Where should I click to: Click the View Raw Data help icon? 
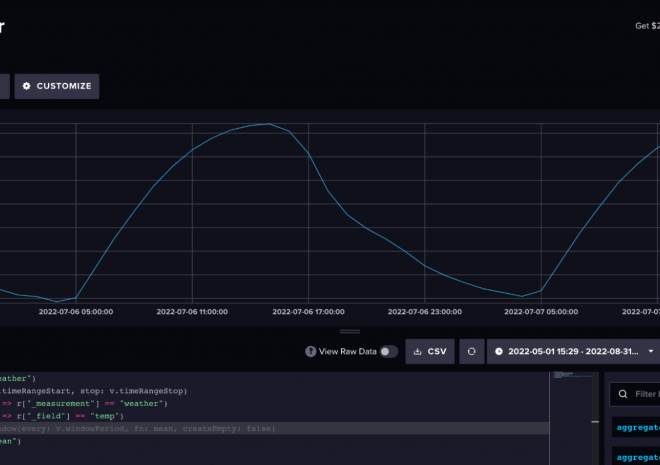click(311, 351)
